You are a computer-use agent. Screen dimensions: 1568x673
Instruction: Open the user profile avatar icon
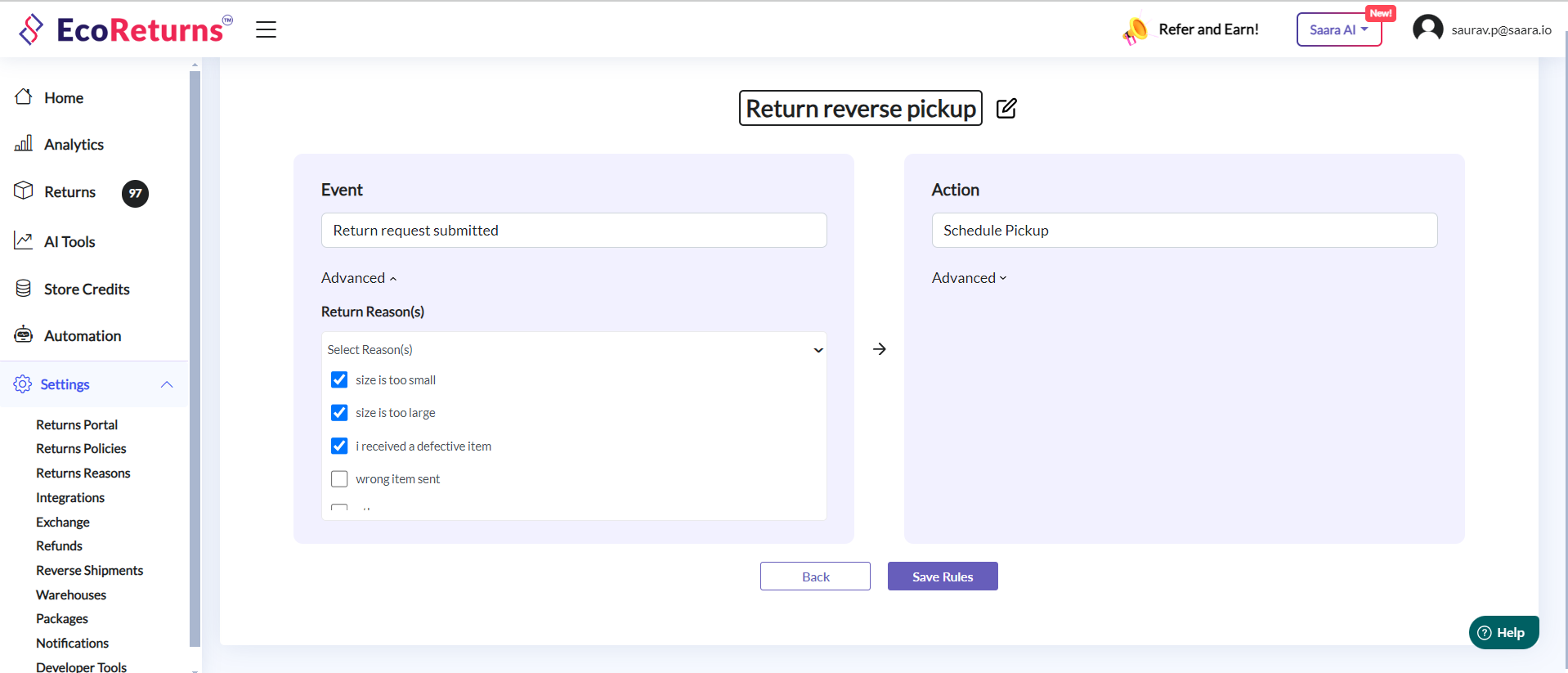click(1427, 29)
